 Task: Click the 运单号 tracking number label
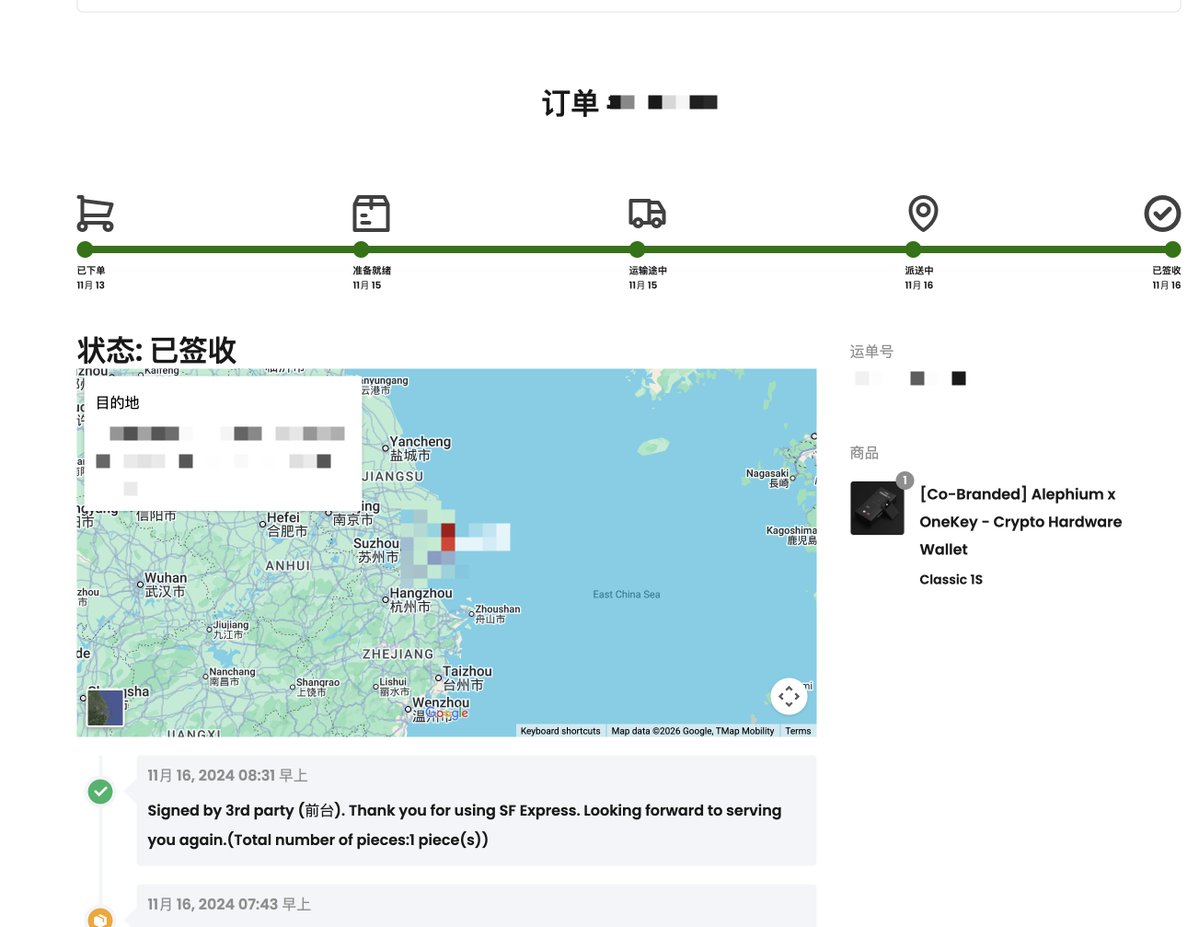click(x=872, y=352)
